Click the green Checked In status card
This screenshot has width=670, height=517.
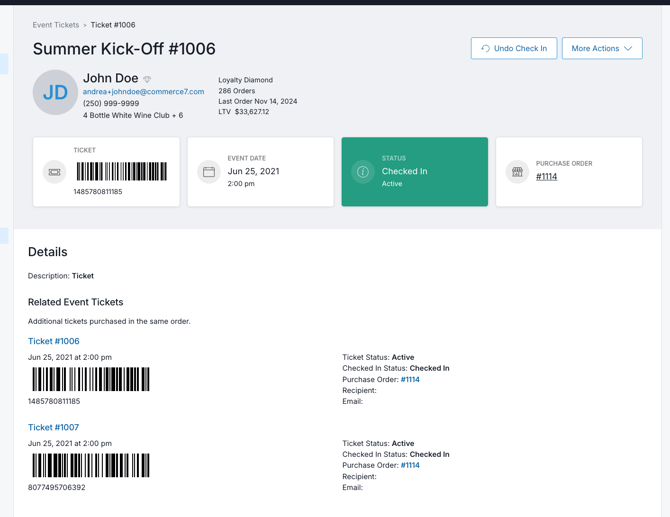414,172
